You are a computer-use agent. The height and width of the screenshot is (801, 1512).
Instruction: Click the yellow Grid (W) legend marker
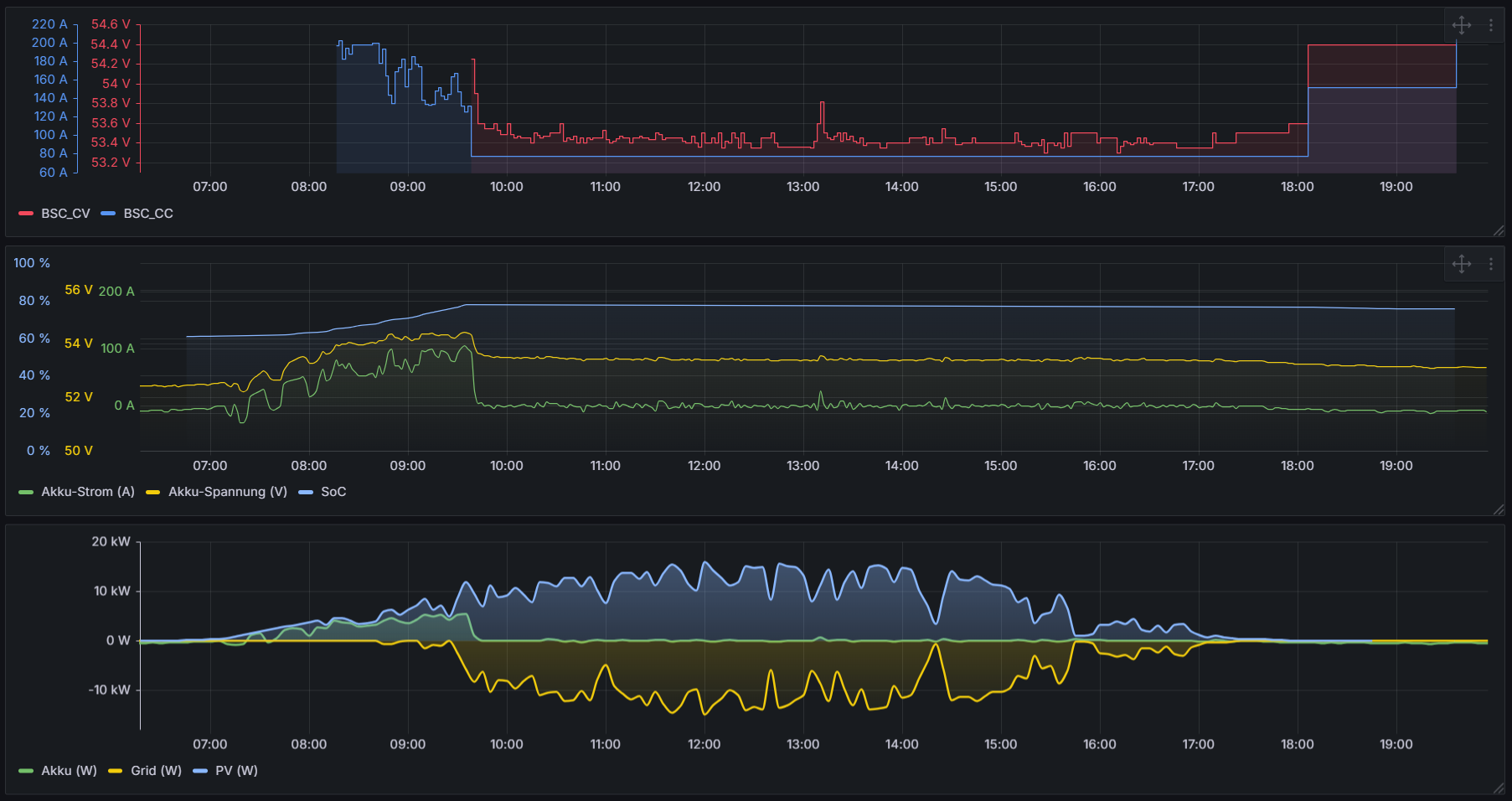(114, 770)
